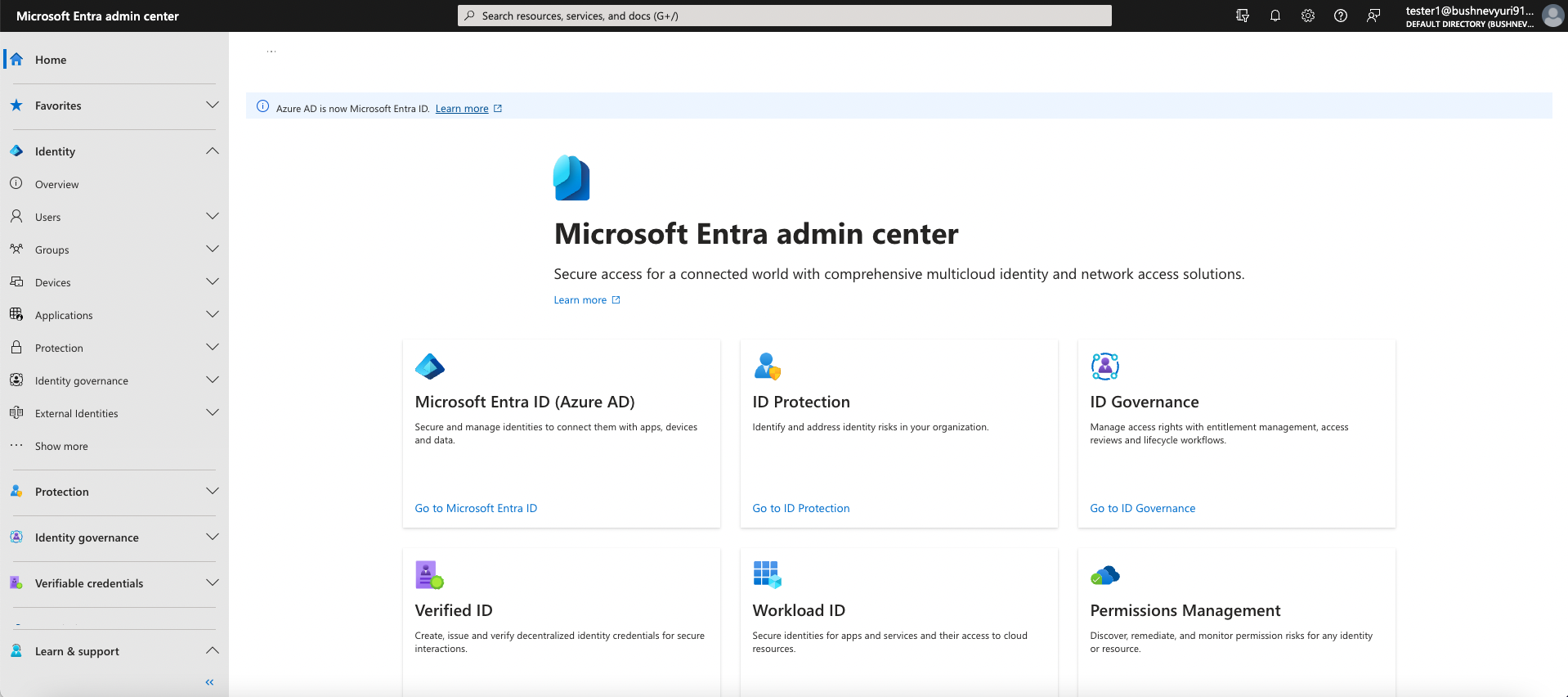
Task: Open portal settings gear icon
Action: pyautogui.click(x=1308, y=16)
